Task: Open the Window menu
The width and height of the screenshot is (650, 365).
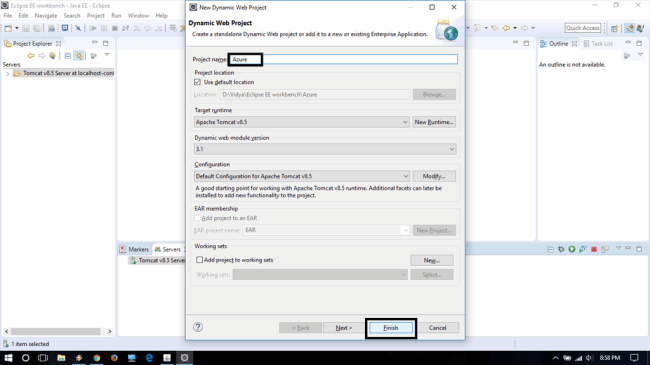Action: 138,16
